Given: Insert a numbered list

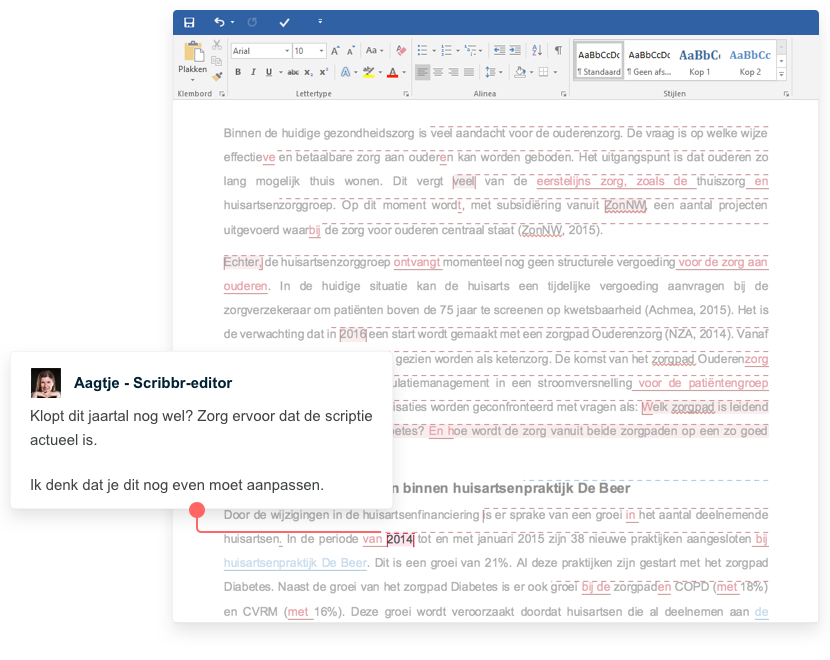Looking at the screenshot, I should click(x=446, y=51).
